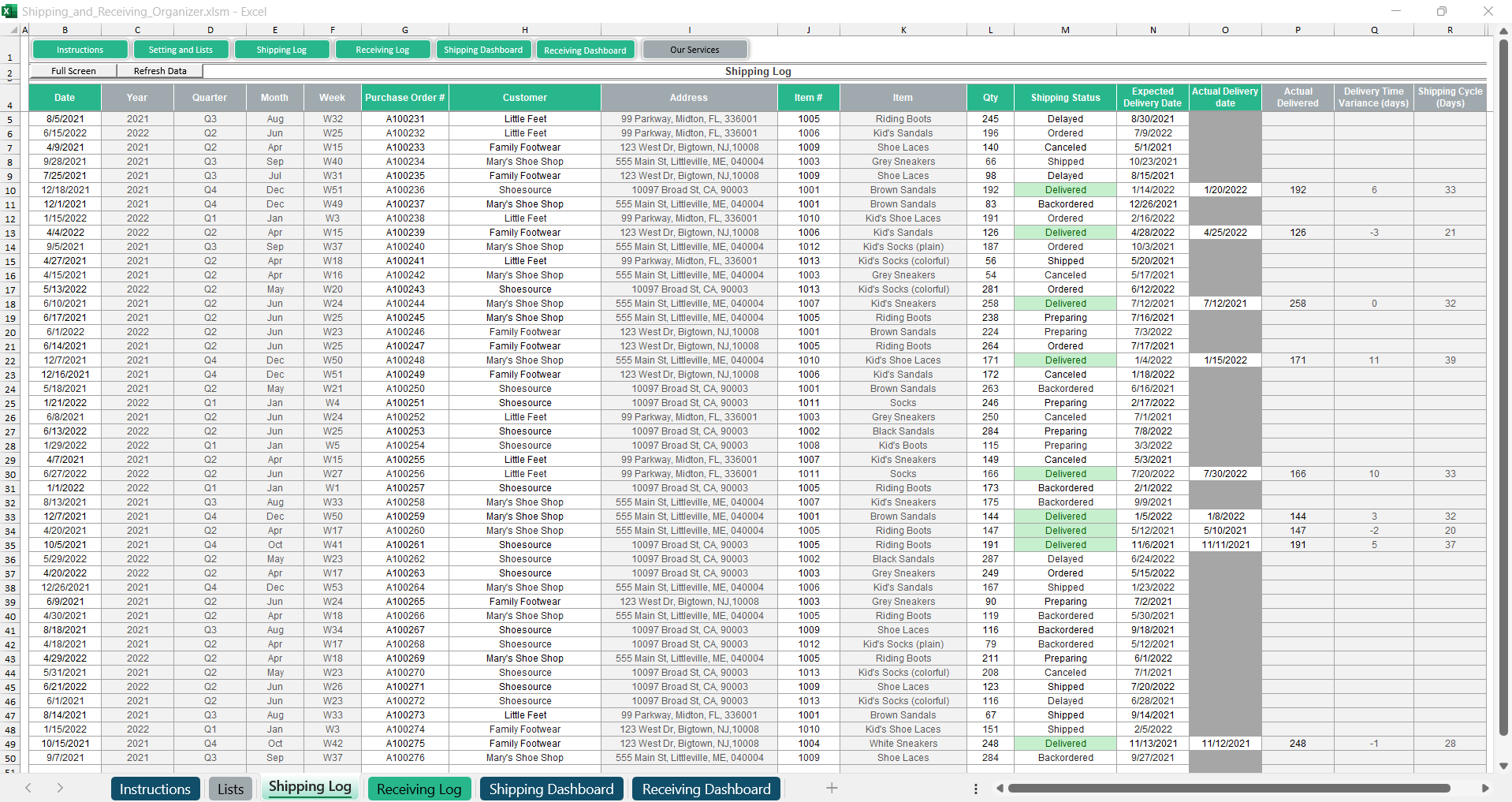Select cell with purchase order A100231

click(x=405, y=119)
